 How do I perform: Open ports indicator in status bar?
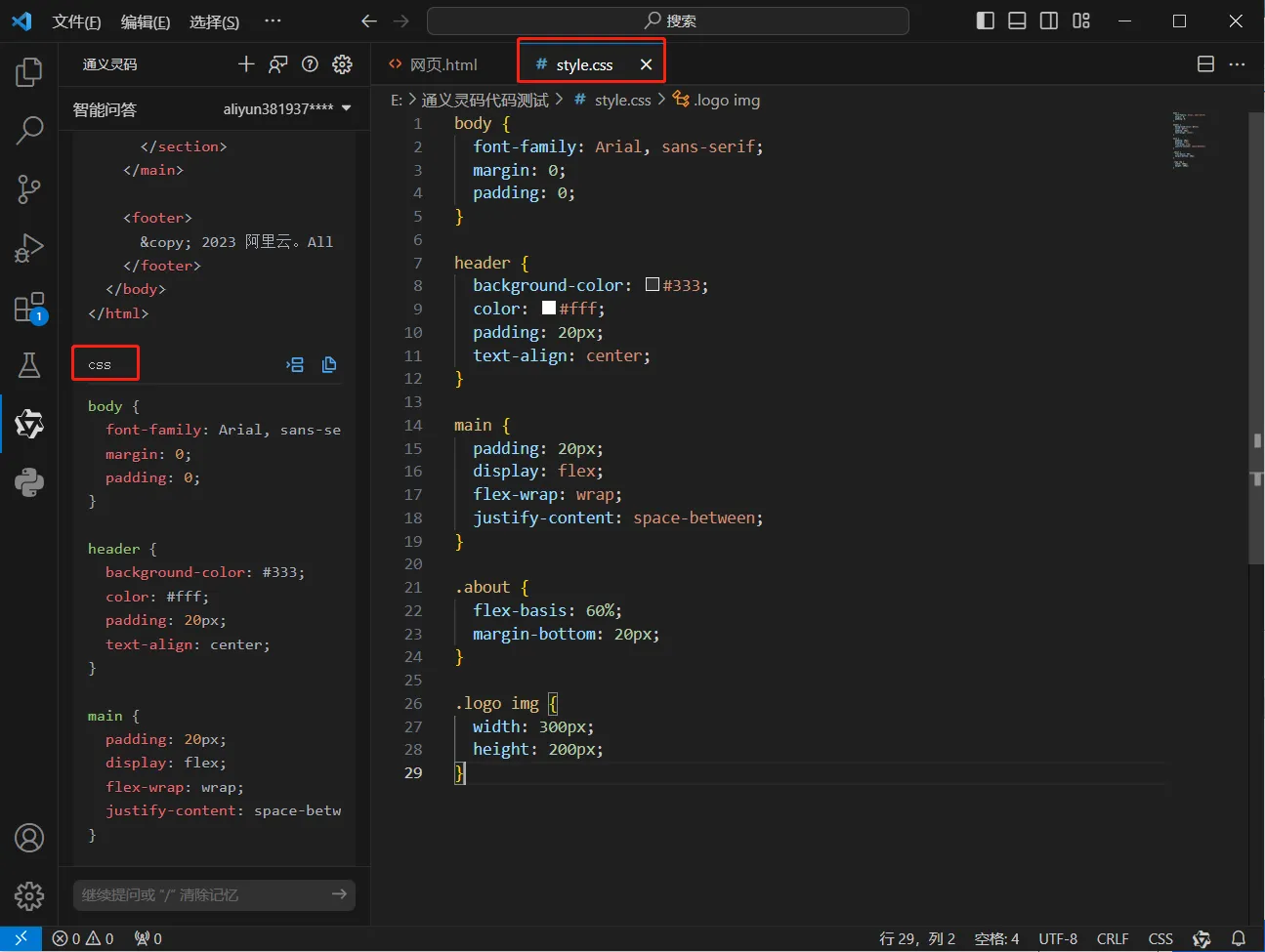[x=148, y=938]
